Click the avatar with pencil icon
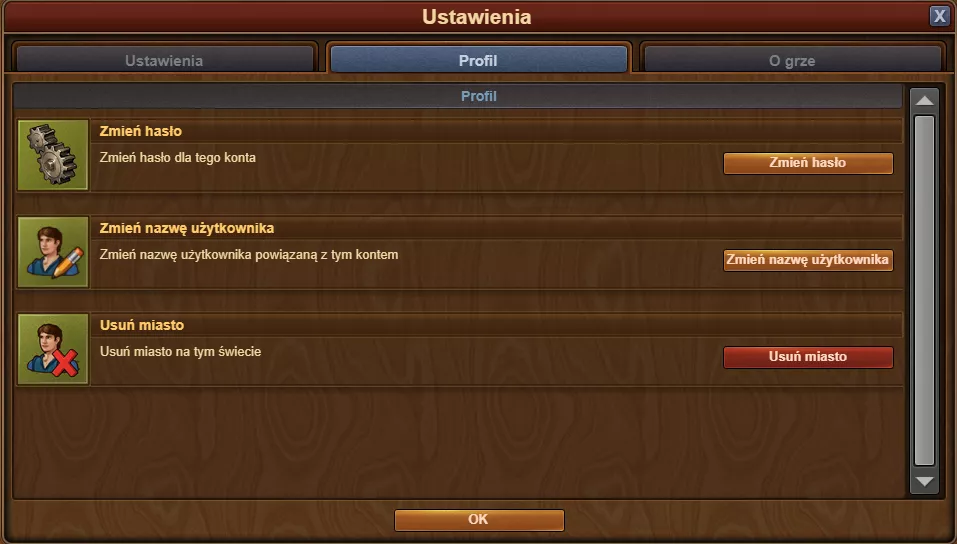 click(x=53, y=252)
